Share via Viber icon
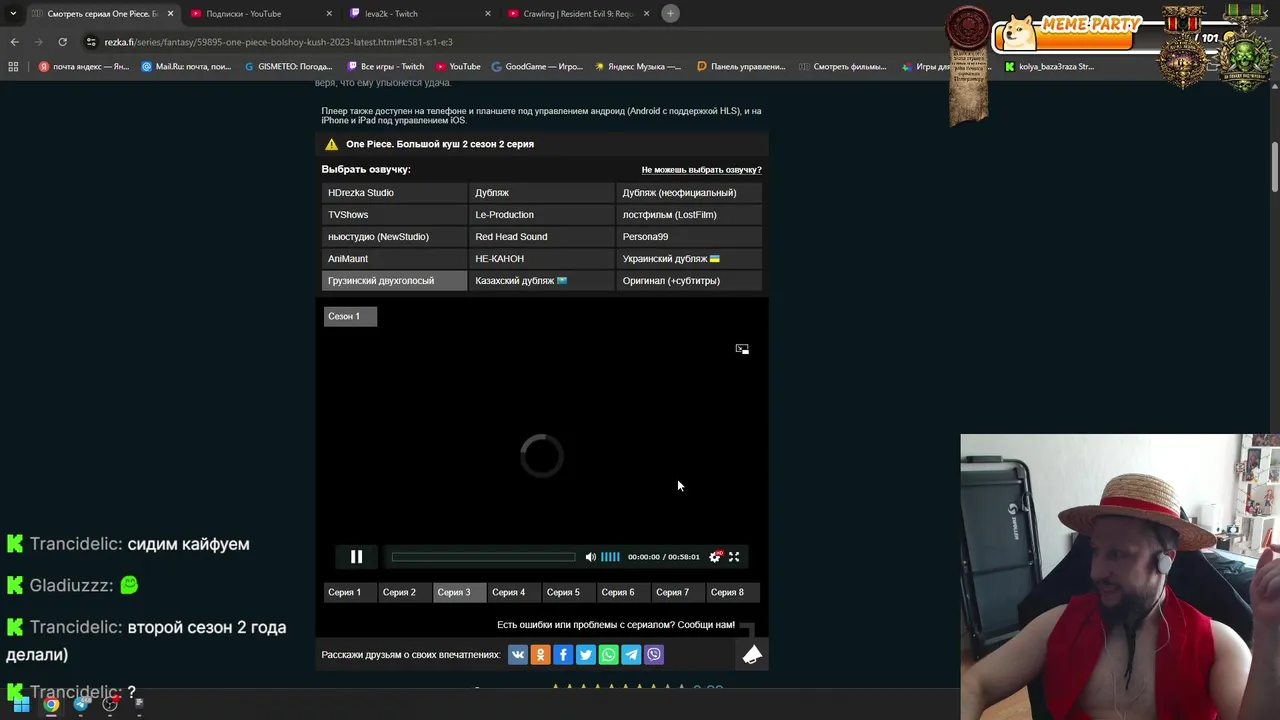Image resolution: width=1280 pixels, height=720 pixels. pos(654,655)
